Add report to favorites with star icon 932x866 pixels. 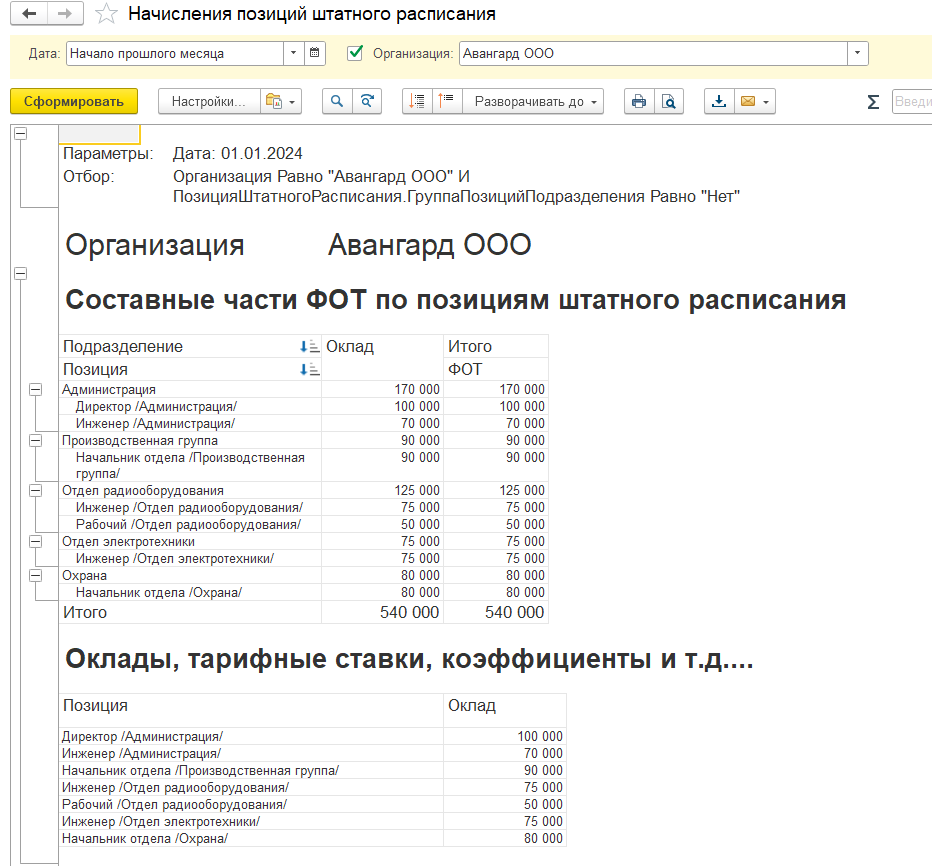pyautogui.click(x=106, y=14)
